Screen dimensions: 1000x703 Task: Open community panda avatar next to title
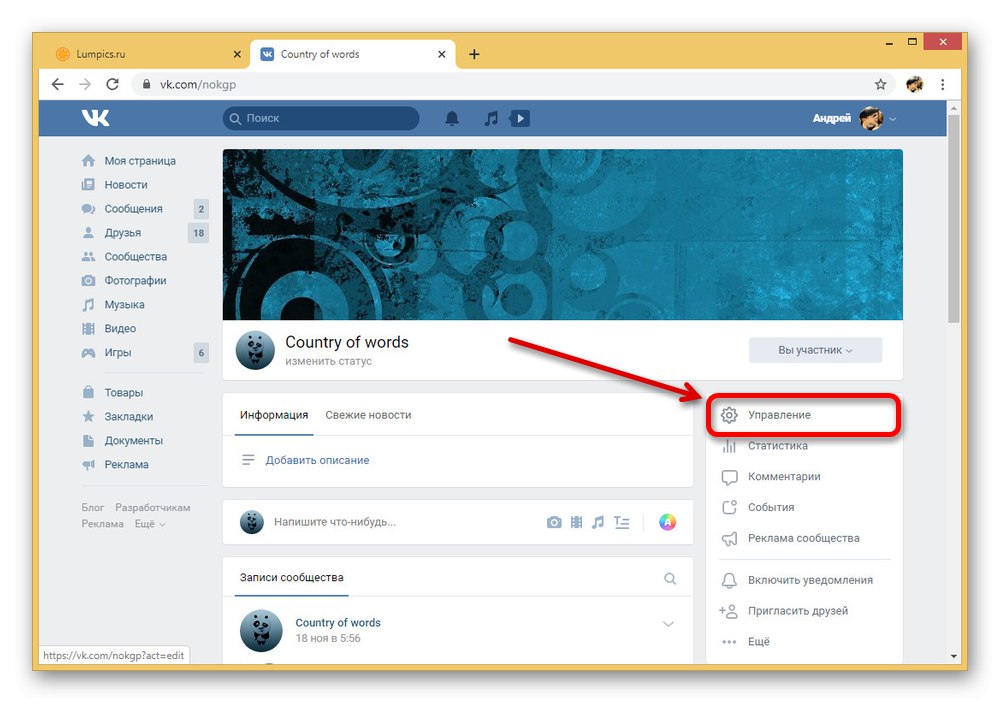click(255, 350)
